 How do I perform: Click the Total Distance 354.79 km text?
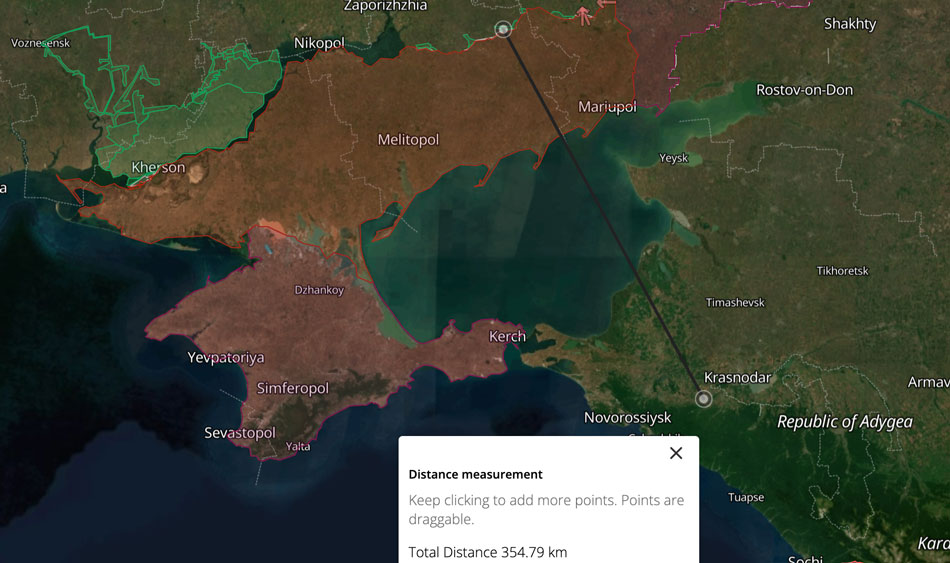[x=488, y=552]
